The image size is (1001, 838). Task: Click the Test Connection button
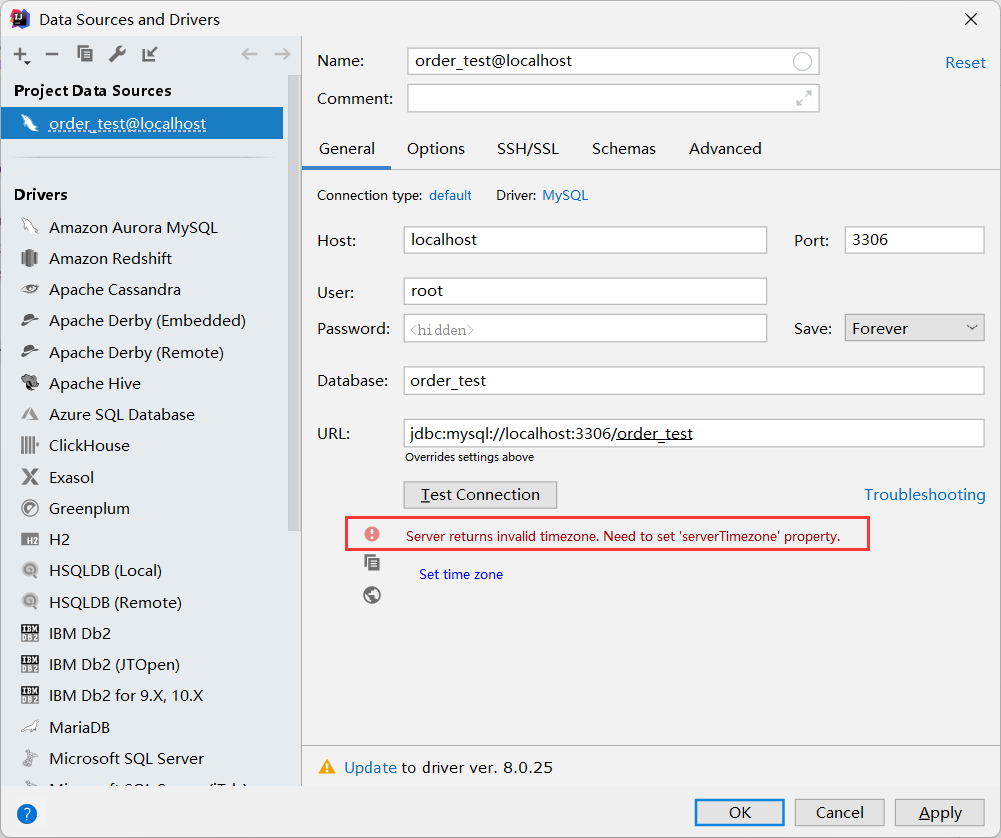point(480,495)
